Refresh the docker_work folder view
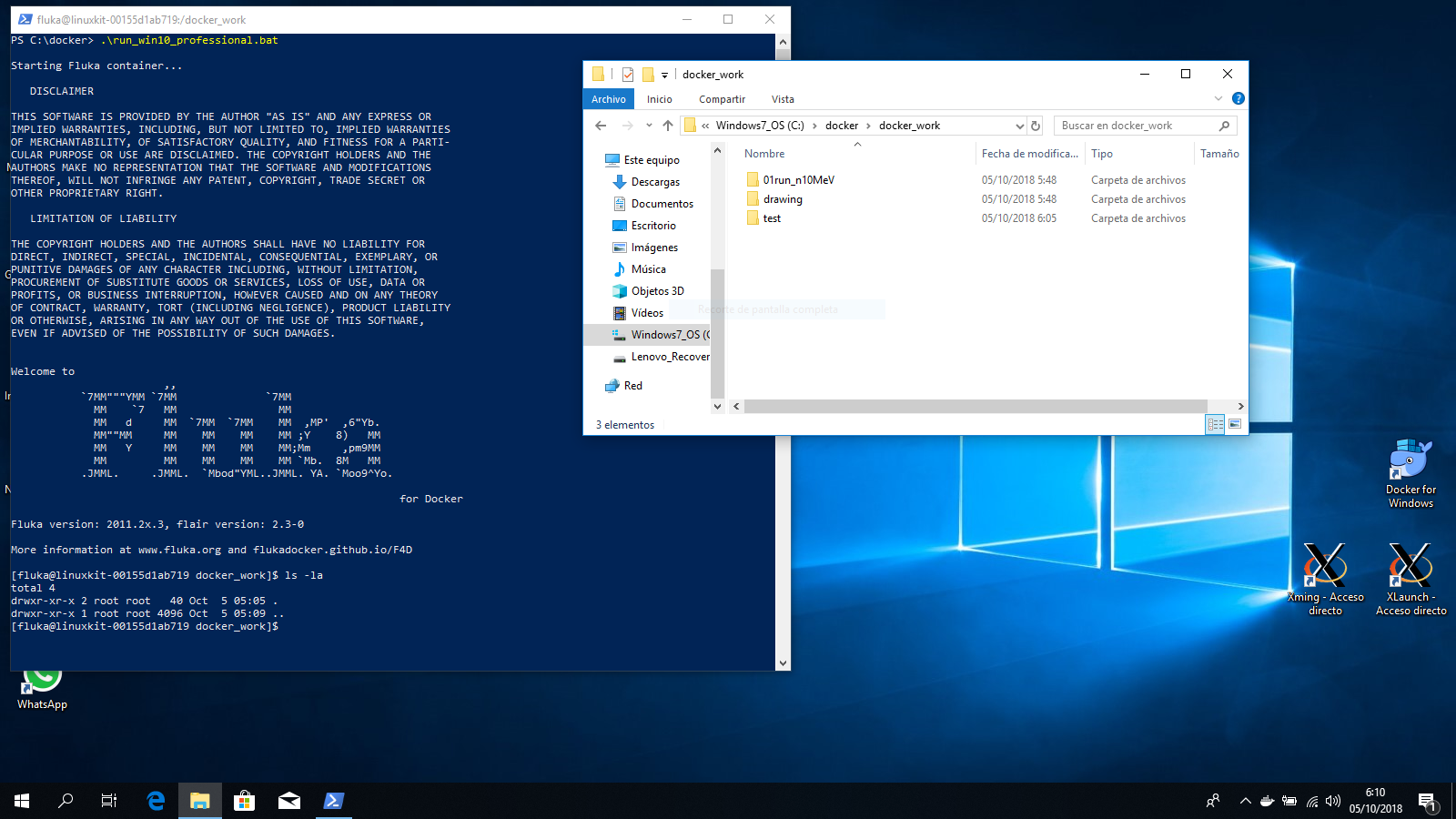This screenshot has width=1456, height=819. click(1036, 126)
